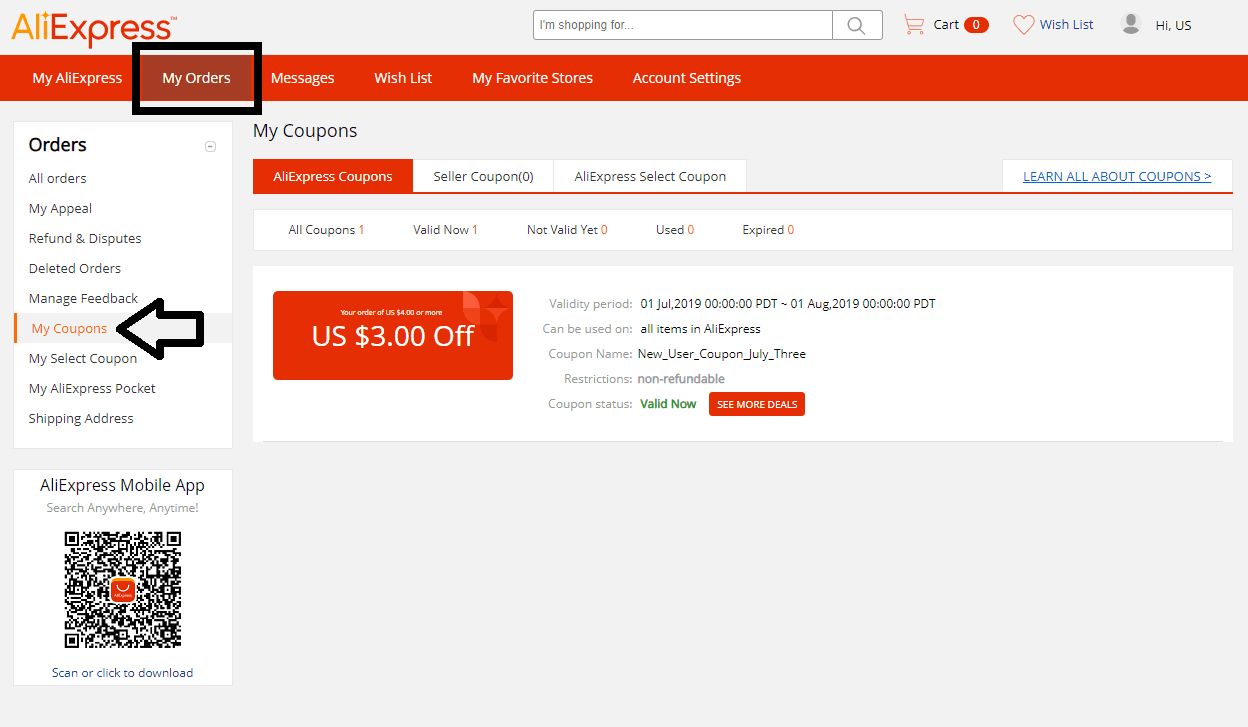Select the AliExpress Coupons tab

(x=333, y=176)
